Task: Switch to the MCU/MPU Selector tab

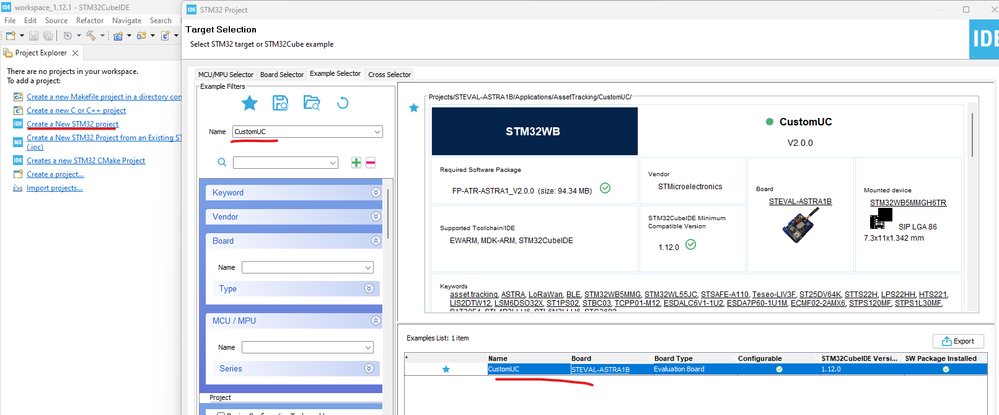Action: 226,75
